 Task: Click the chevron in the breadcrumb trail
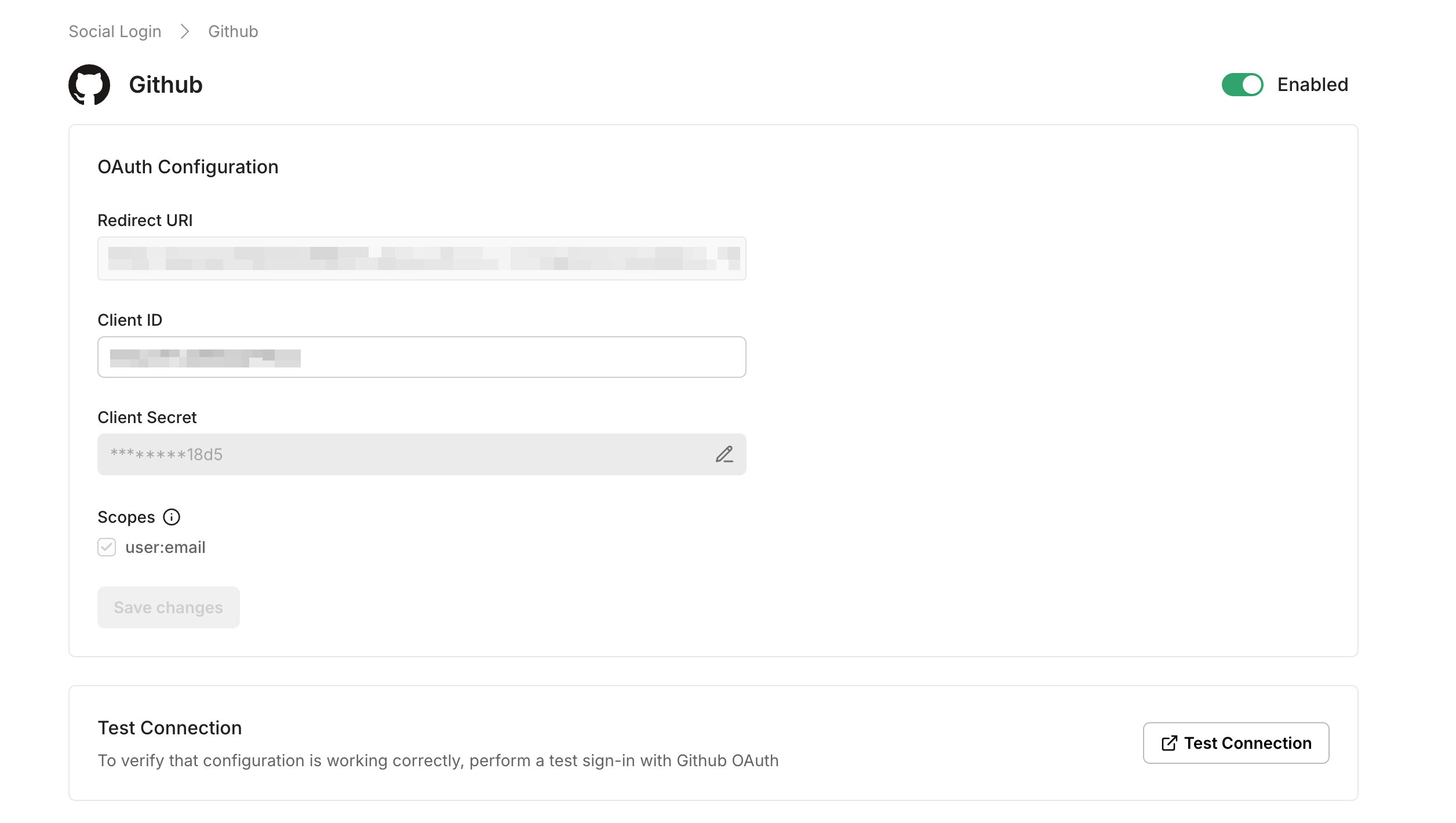pyautogui.click(x=185, y=32)
